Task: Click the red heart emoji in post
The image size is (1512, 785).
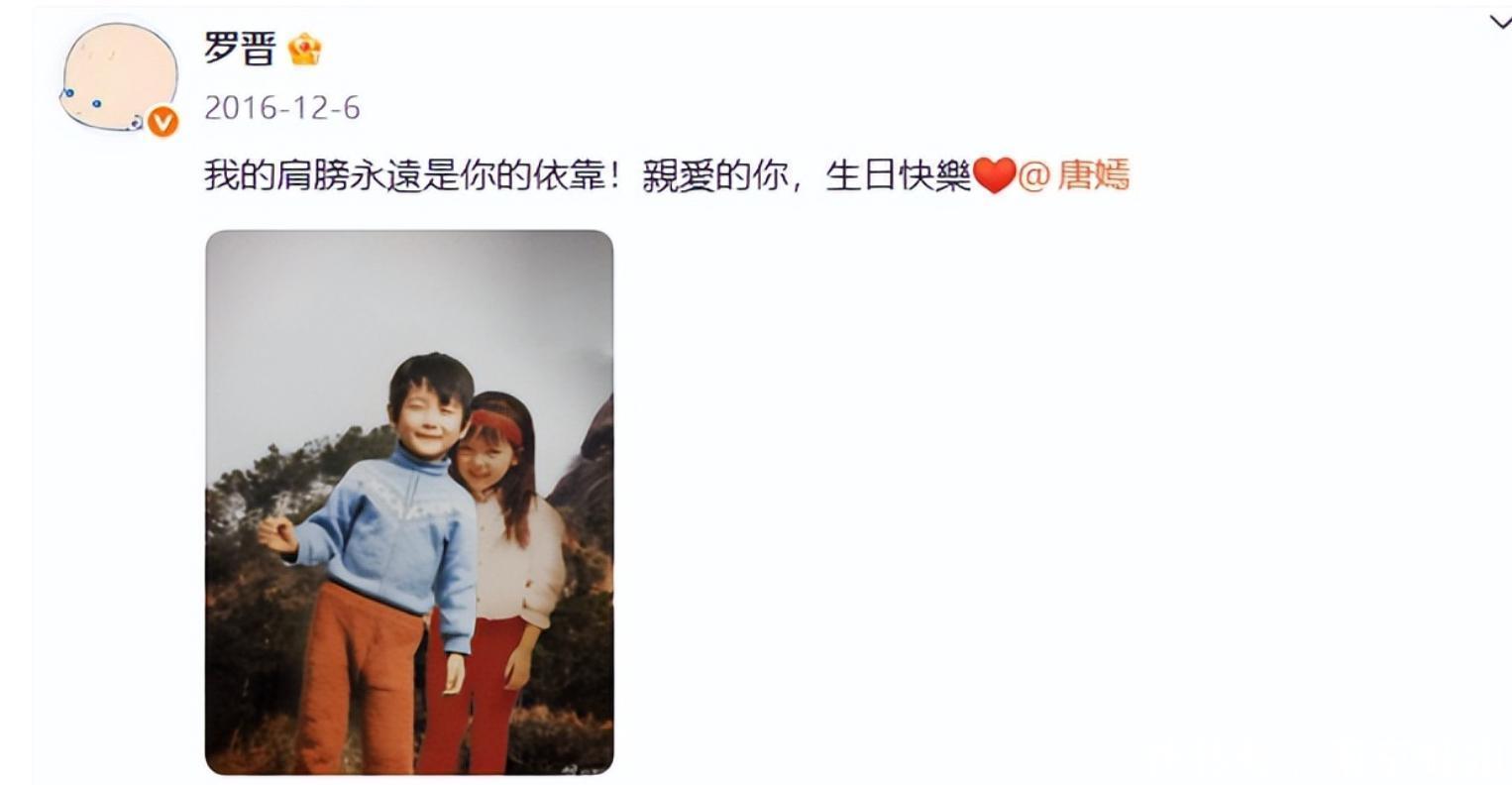Action: pos(994,177)
